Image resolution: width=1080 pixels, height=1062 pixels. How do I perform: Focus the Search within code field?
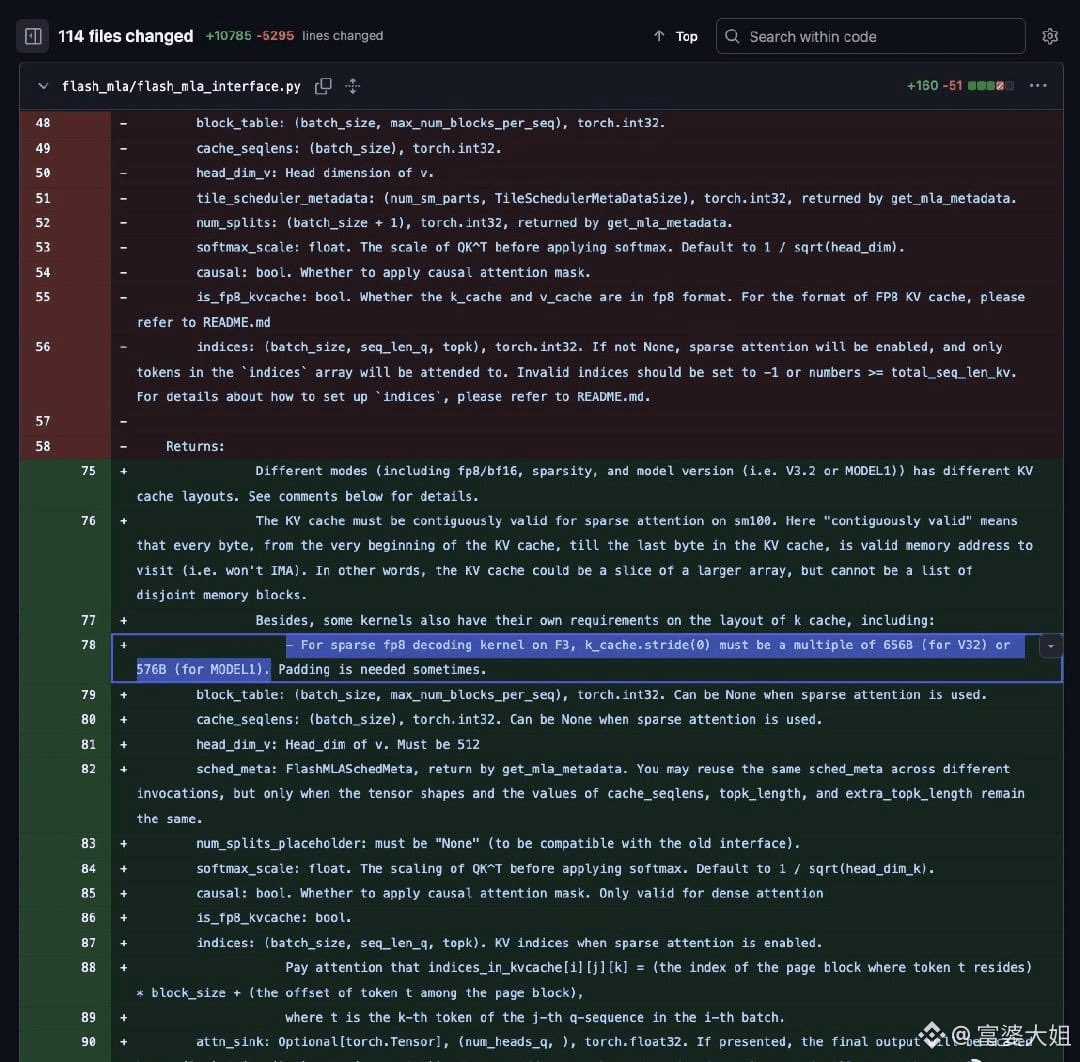871,37
